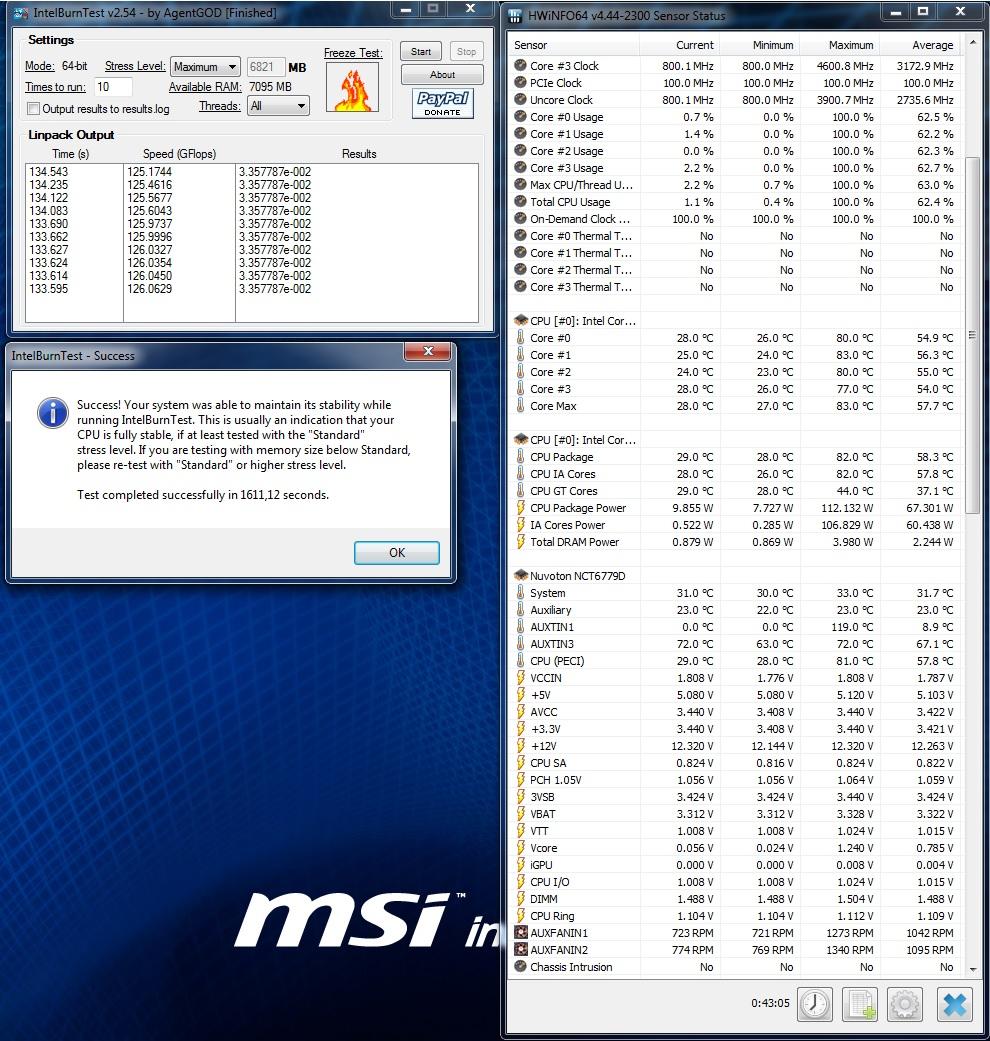Click the fan icon beside AUXFANIN2
990x1041 pixels.
521,950
